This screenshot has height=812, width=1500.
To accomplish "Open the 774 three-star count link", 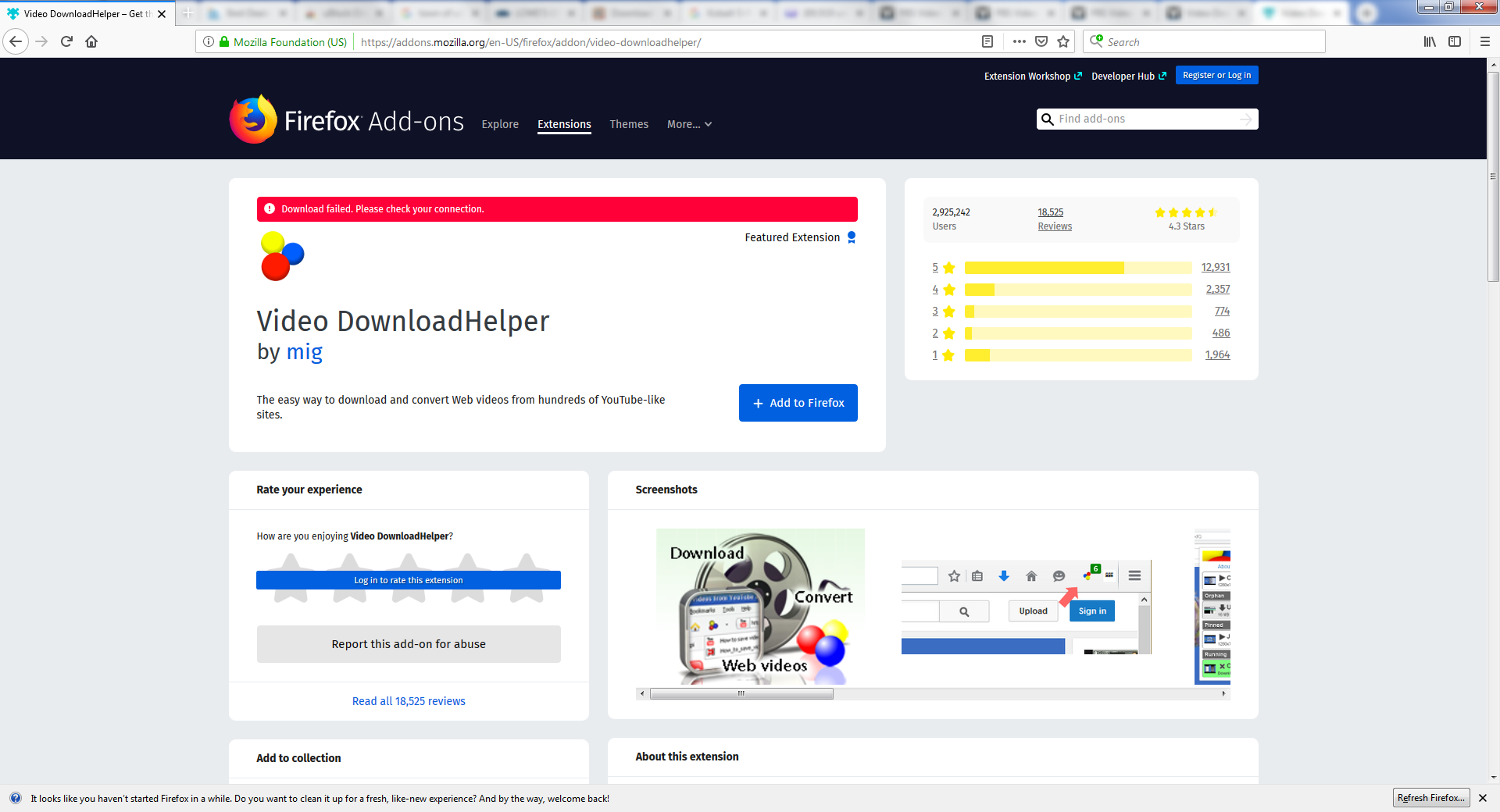I will [x=1223, y=312].
